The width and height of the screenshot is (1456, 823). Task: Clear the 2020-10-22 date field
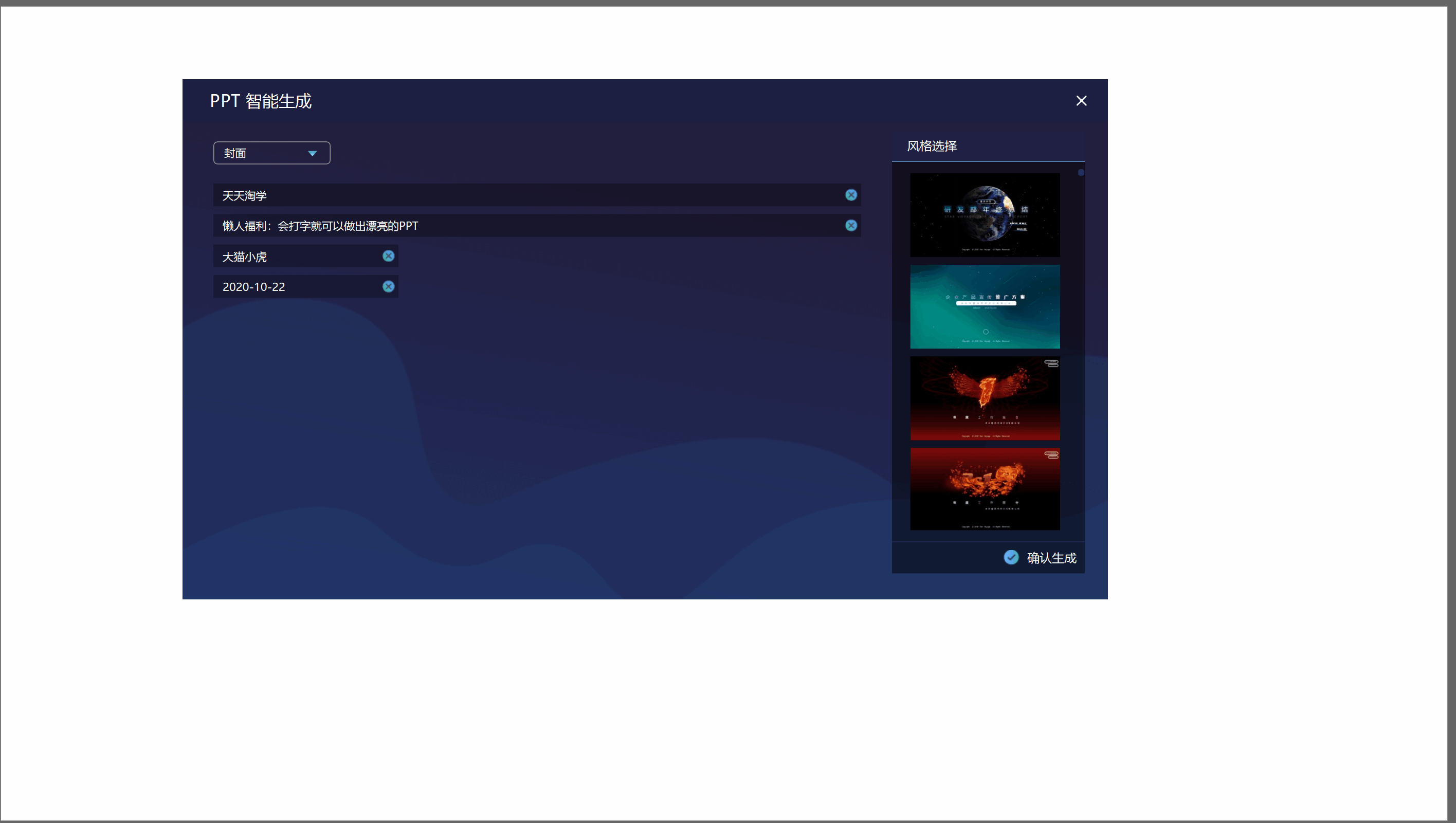388,286
